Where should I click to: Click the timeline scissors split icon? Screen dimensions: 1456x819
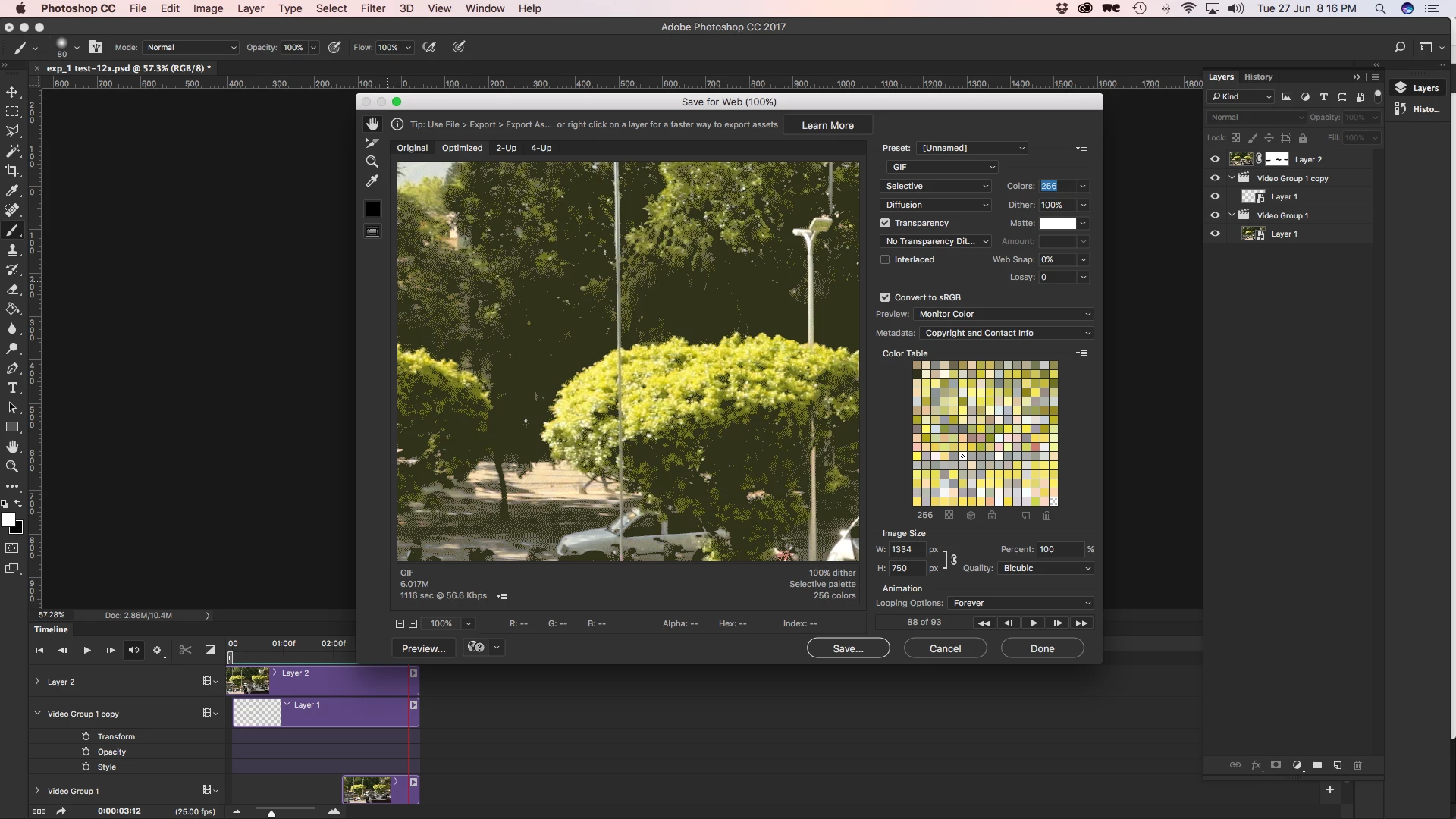point(185,650)
